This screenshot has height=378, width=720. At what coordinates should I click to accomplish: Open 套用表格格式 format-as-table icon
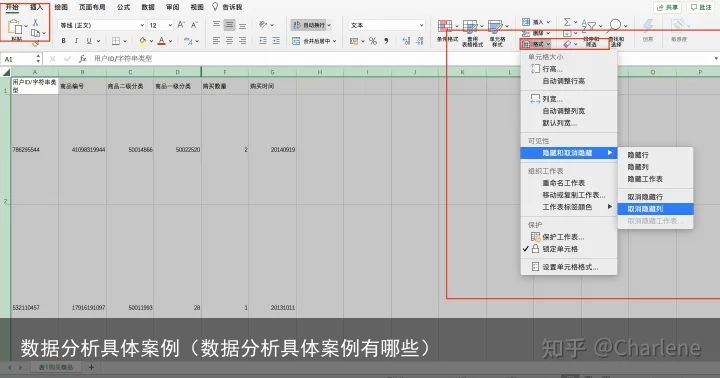470,27
